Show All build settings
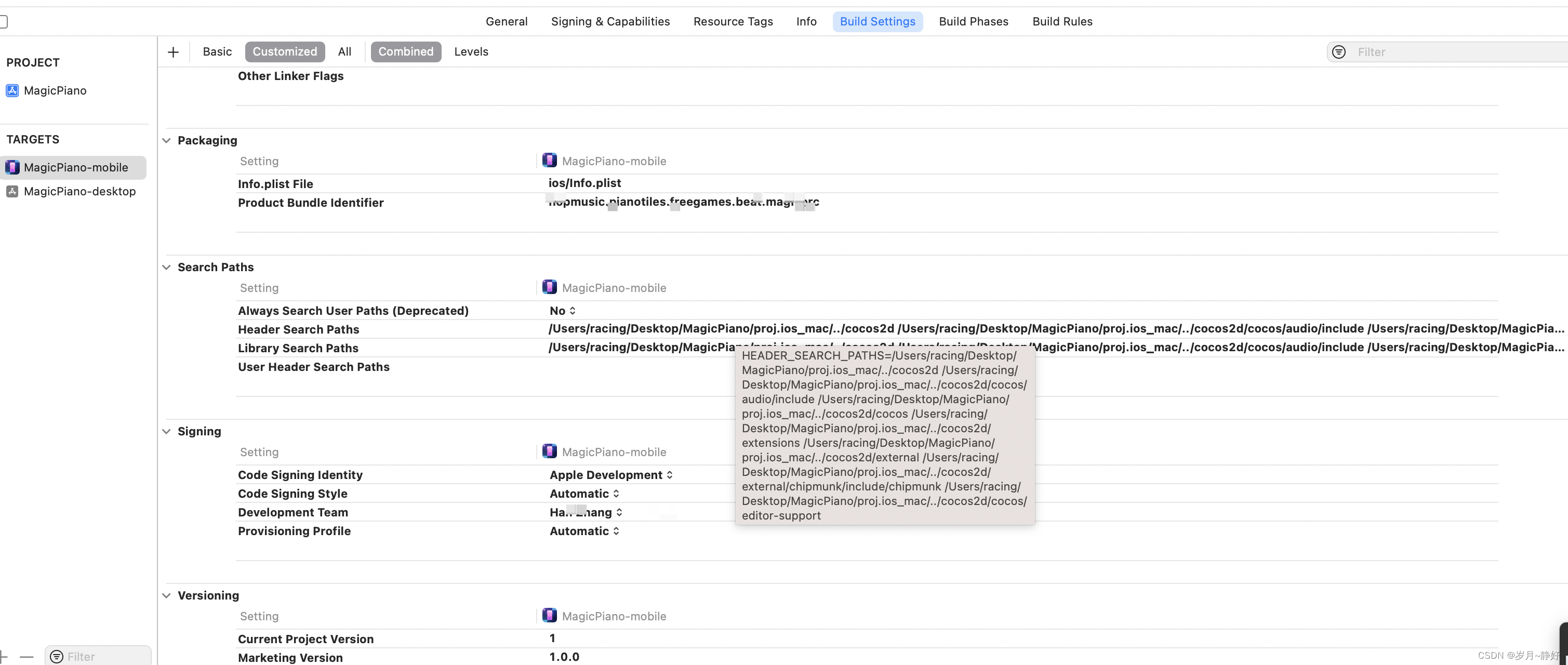This screenshot has width=1568, height=665. [x=344, y=52]
